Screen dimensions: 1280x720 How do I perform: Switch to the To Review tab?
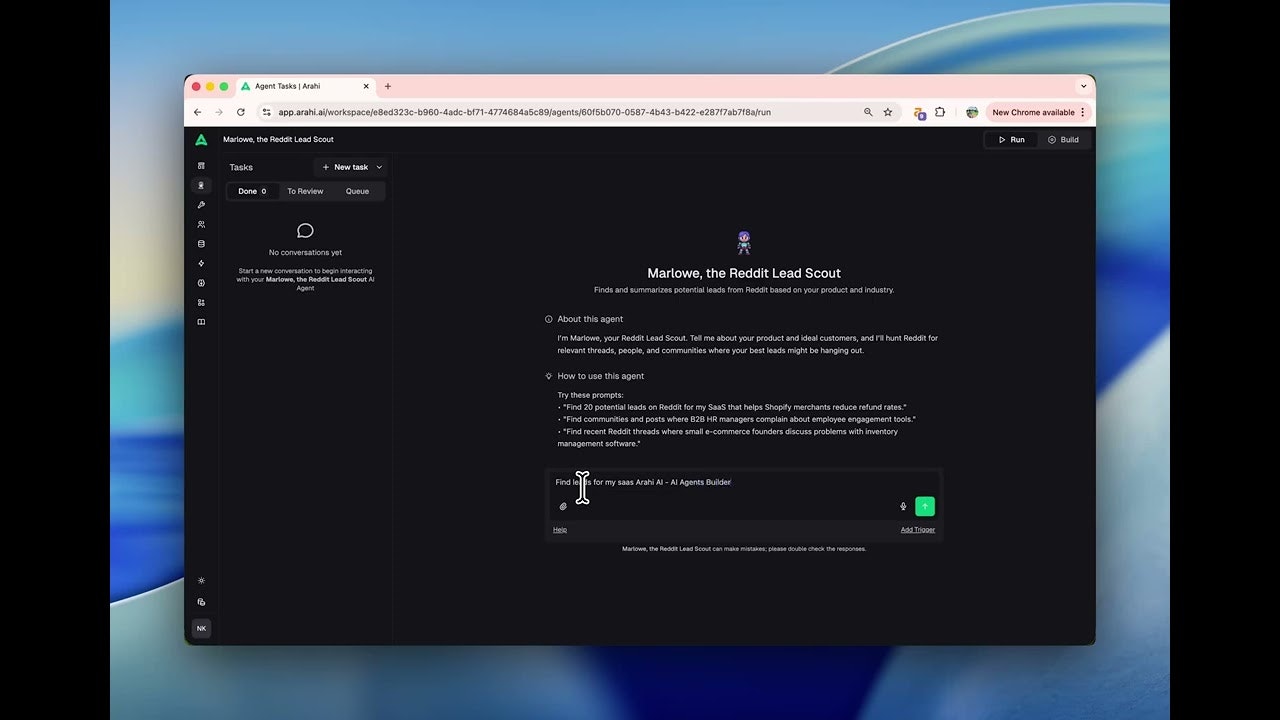tap(305, 191)
